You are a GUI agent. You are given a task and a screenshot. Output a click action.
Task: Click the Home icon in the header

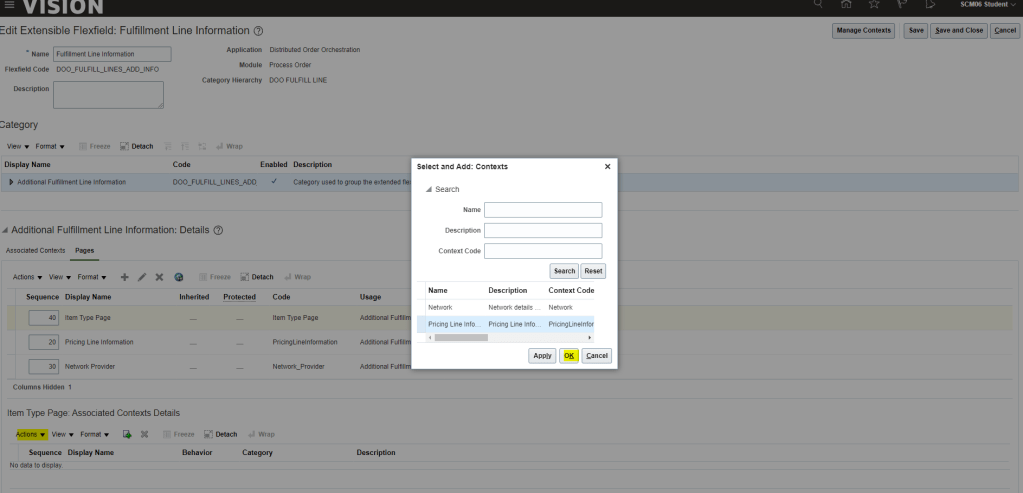846,5
